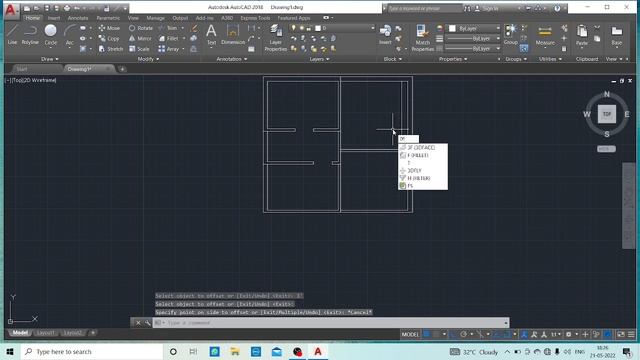The image size is (640, 360).
Task: Open the Windows Start menu
Action: 10,351
